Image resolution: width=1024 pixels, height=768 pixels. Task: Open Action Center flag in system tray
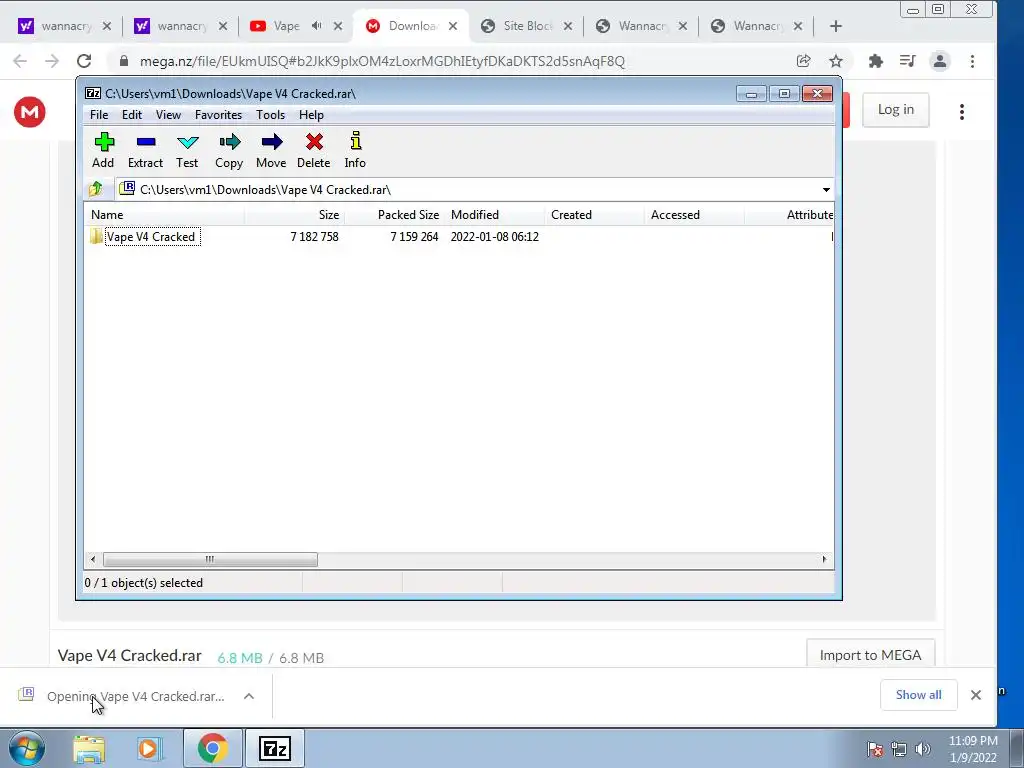[x=875, y=749]
